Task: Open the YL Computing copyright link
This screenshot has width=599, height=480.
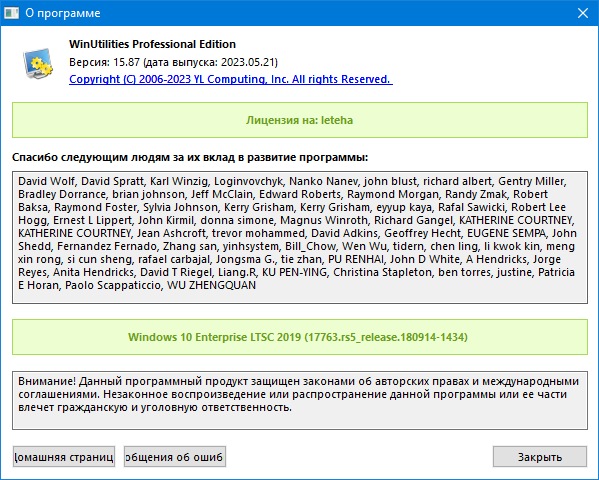Action: click(x=231, y=79)
